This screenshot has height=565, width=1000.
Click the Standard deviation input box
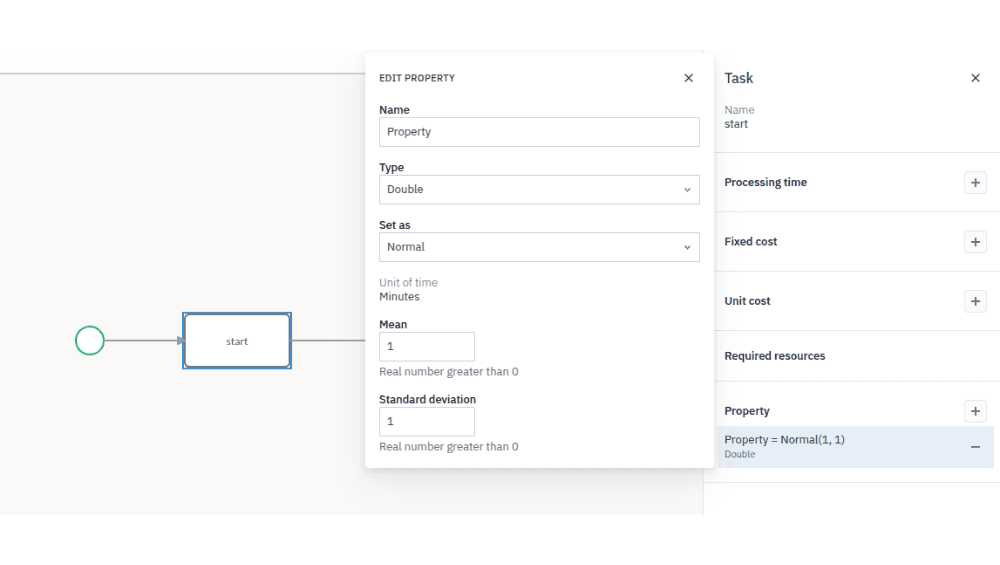pyautogui.click(x=427, y=422)
